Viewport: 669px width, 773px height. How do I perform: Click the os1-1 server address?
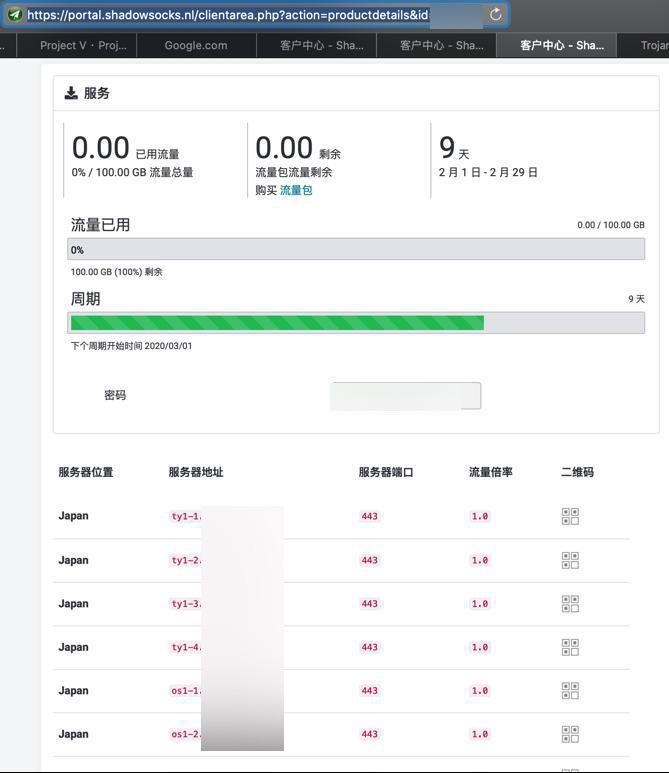pos(185,691)
